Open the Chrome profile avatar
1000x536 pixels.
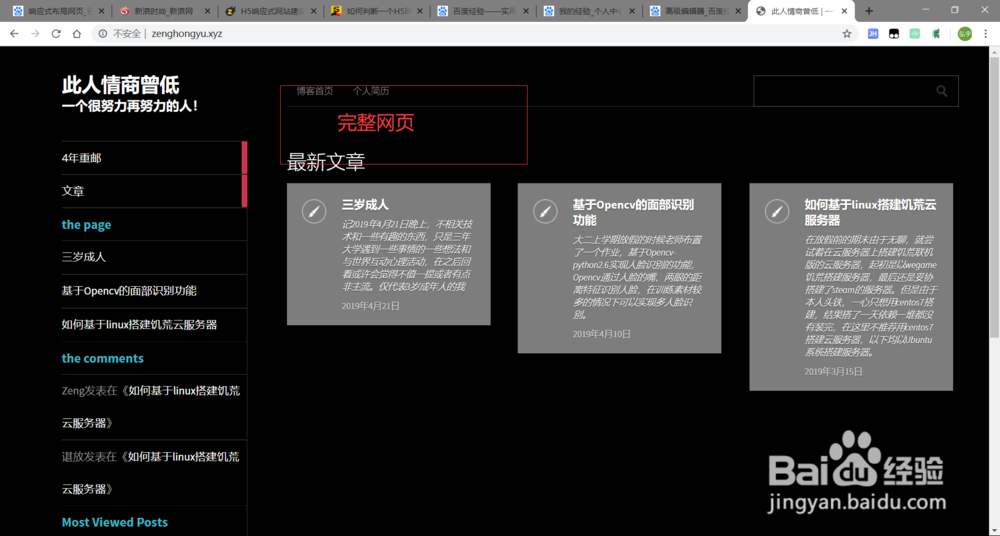point(964,34)
